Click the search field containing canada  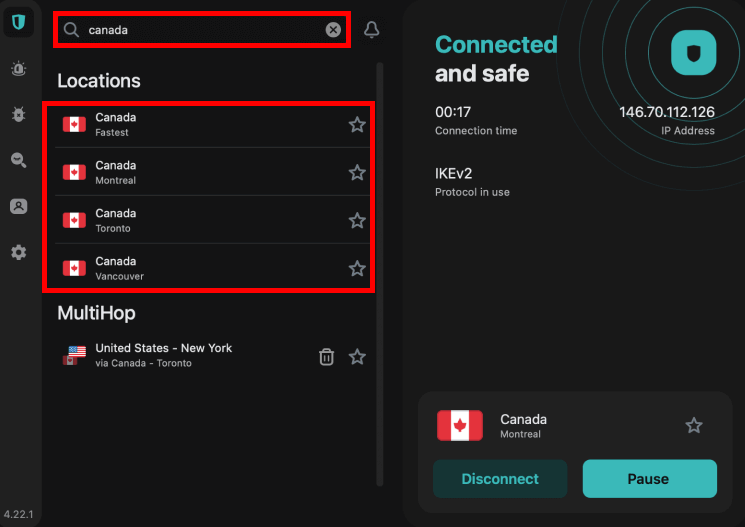tap(202, 30)
